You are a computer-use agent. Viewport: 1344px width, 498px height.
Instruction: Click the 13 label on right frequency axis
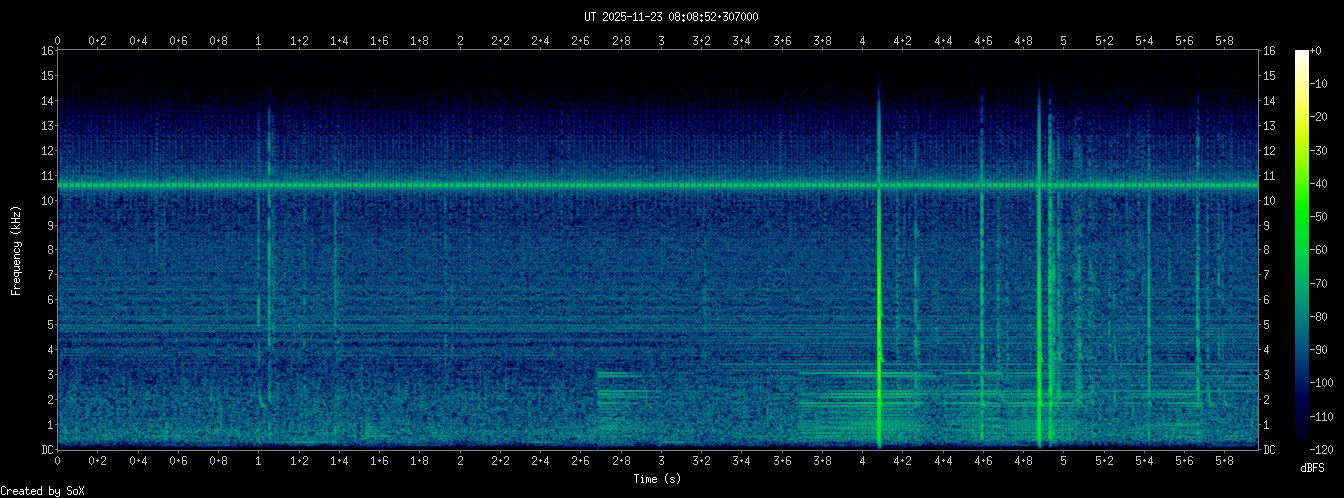click(1270, 126)
